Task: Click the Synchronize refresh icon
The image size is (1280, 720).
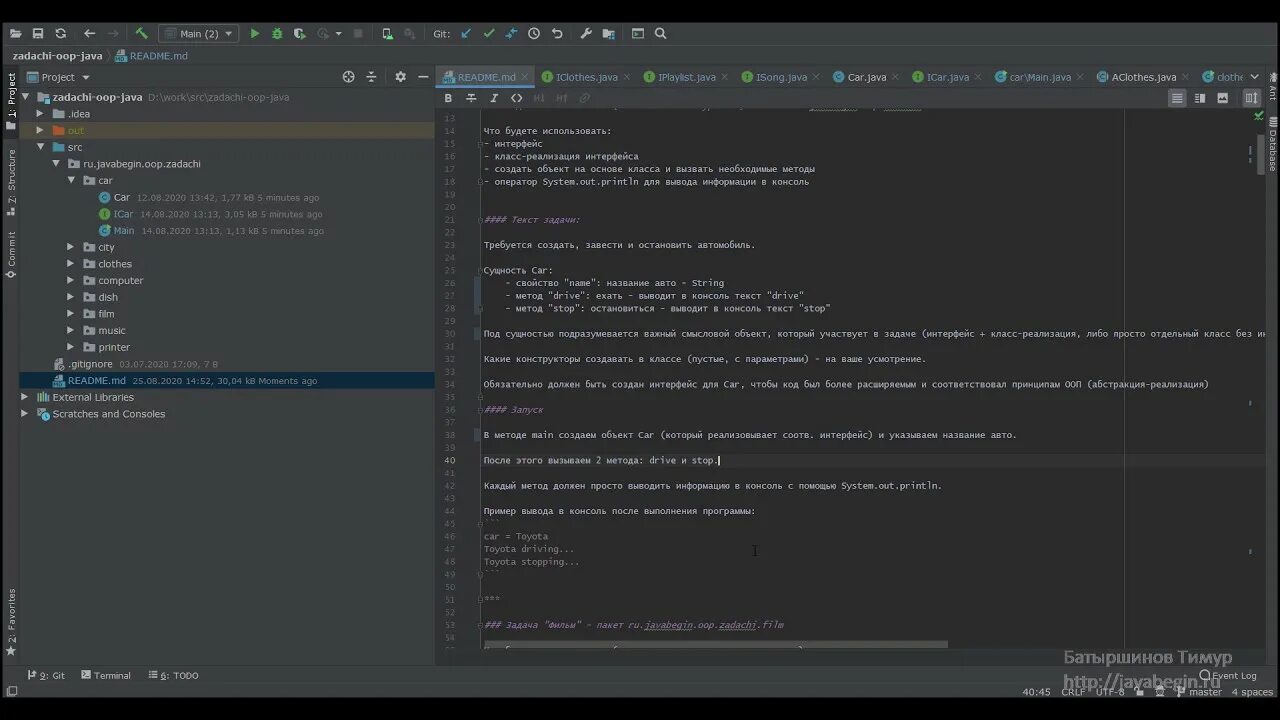Action: tap(61, 34)
